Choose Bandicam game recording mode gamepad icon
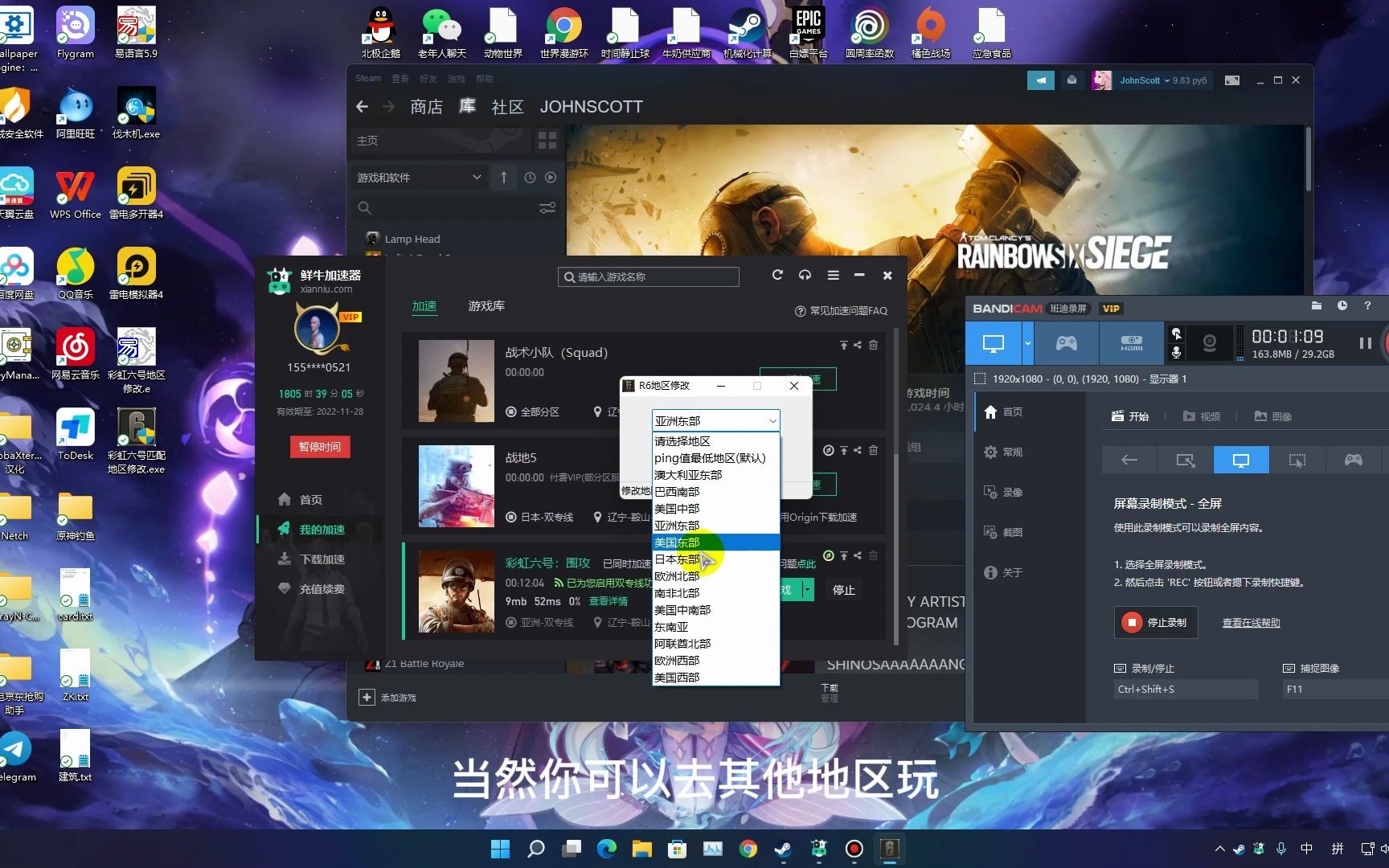 click(1066, 344)
